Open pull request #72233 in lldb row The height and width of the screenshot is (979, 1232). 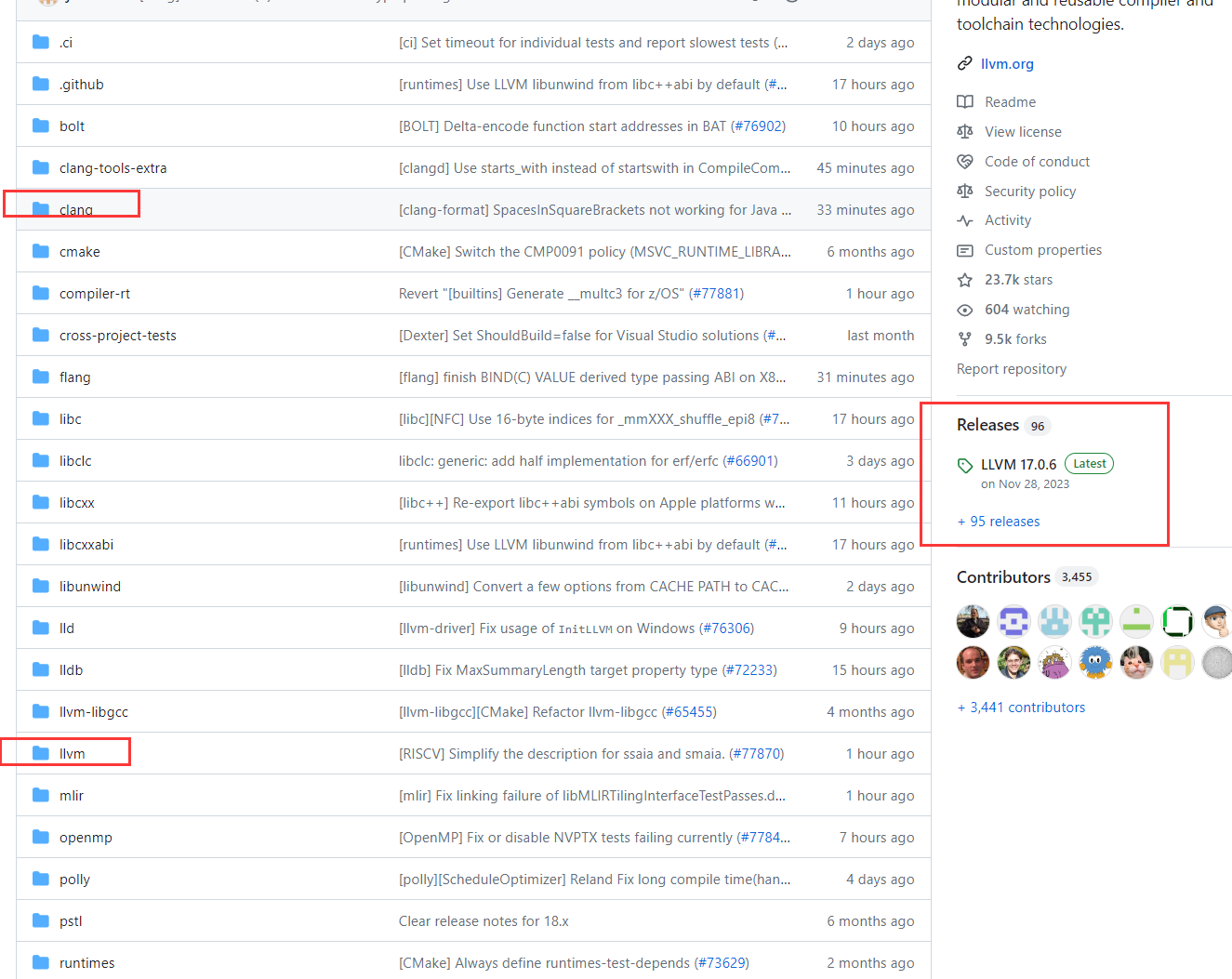[749, 669]
